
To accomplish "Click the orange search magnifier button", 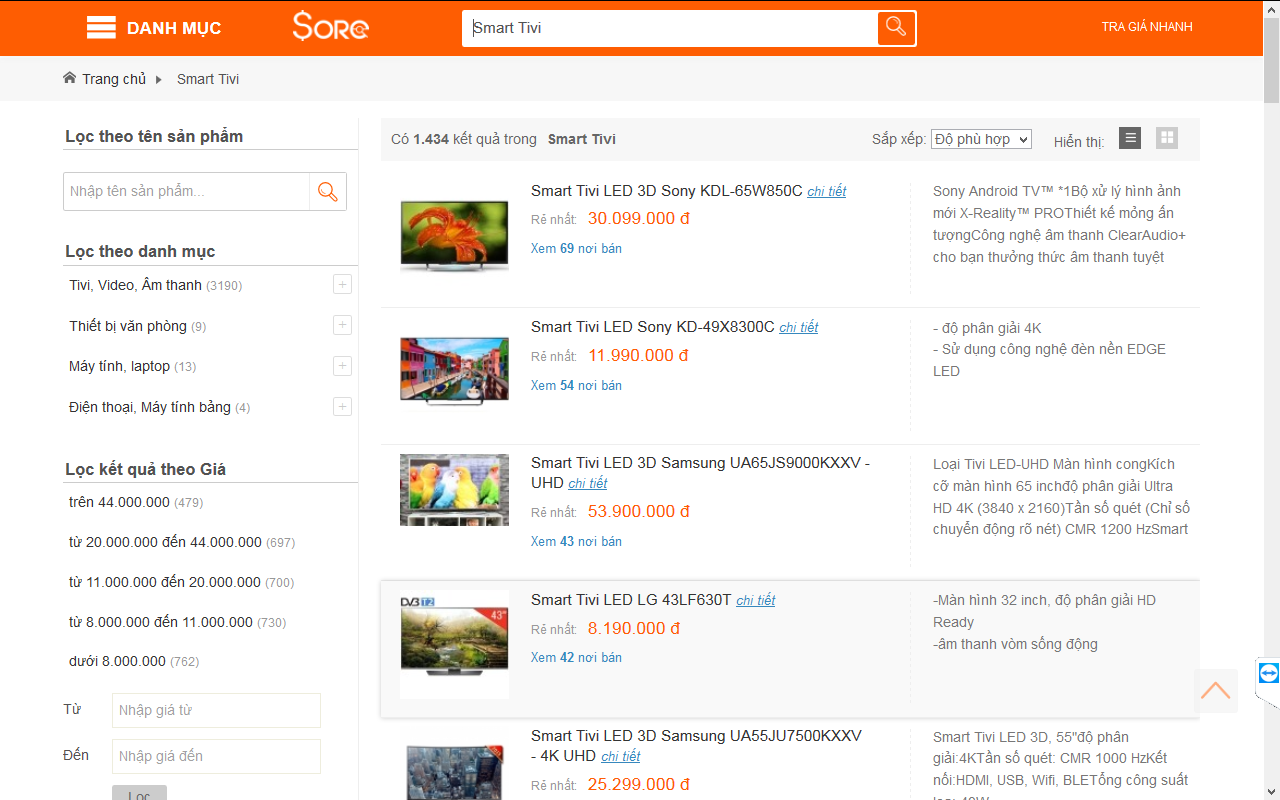I will 896,27.
